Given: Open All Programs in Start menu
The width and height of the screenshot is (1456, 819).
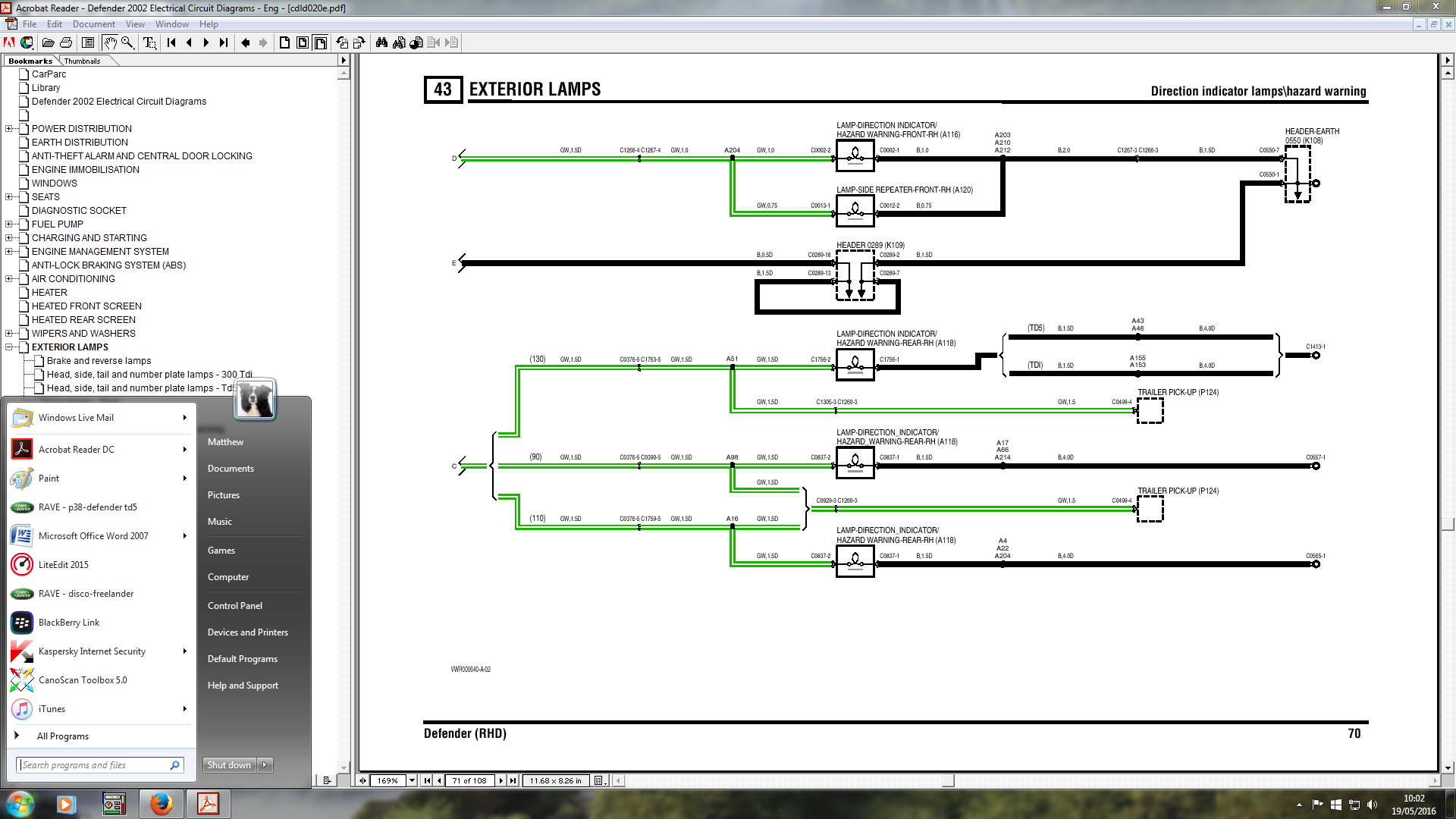Looking at the screenshot, I should [63, 736].
